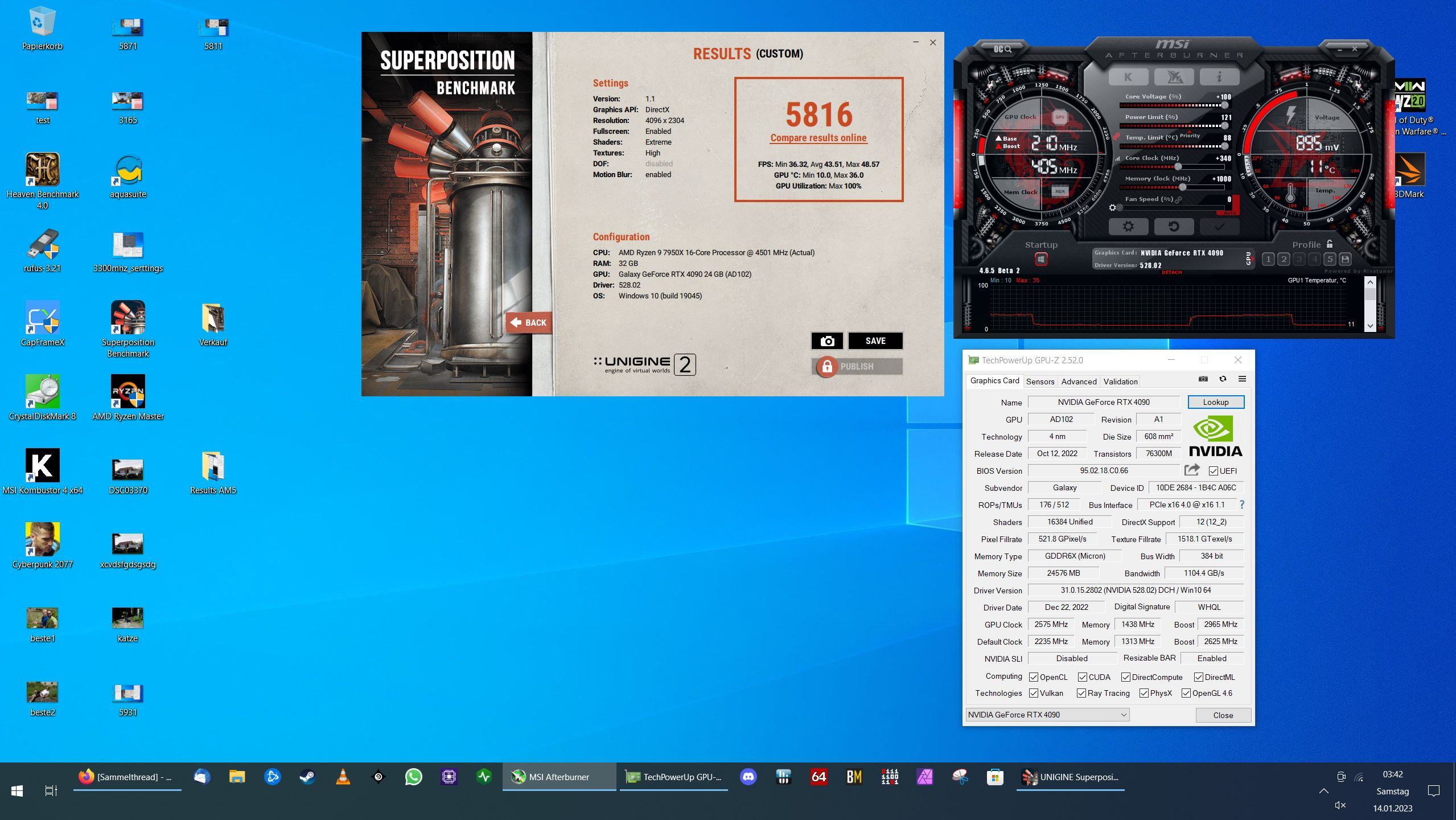Viewport: 1456px width, 820px height.
Task: Open WhatsApp from the taskbar
Action: point(414,777)
